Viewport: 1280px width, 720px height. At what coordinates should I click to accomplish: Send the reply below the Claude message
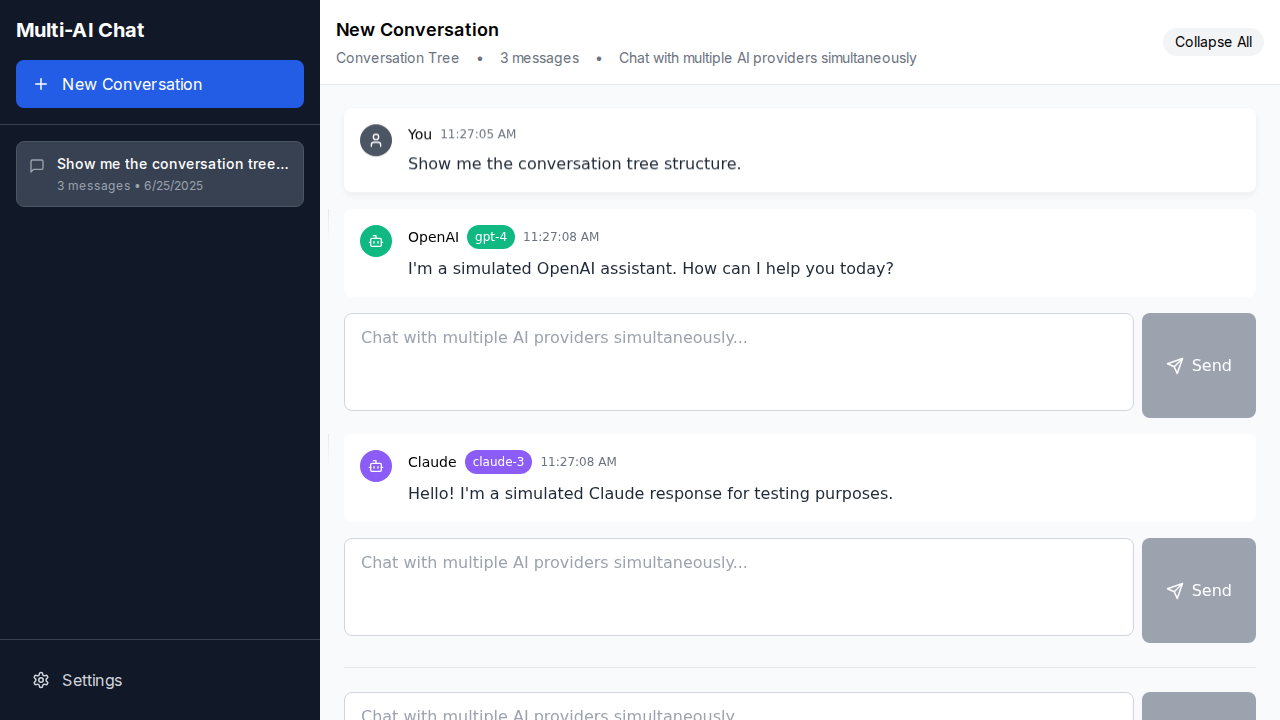click(1199, 591)
